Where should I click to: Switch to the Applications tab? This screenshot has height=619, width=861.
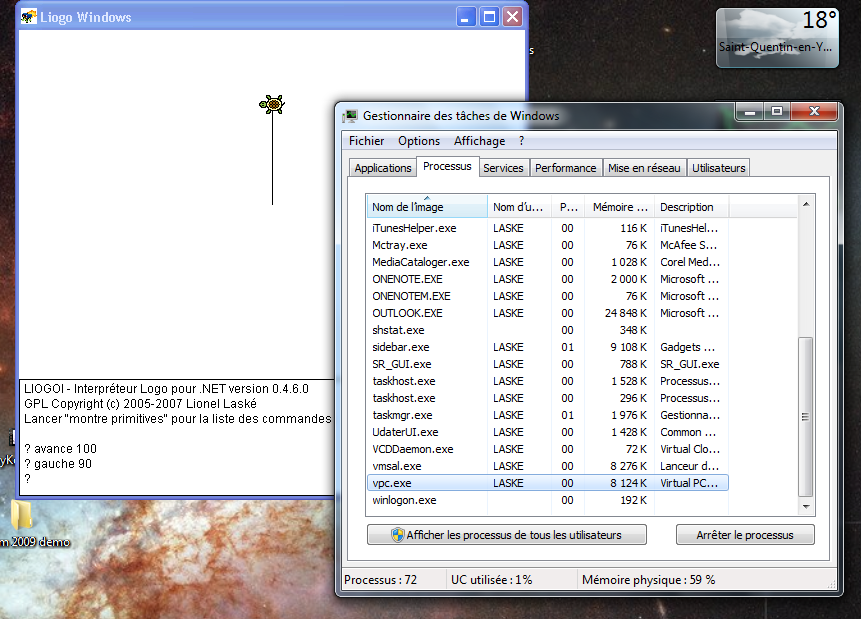coord(382,168)
